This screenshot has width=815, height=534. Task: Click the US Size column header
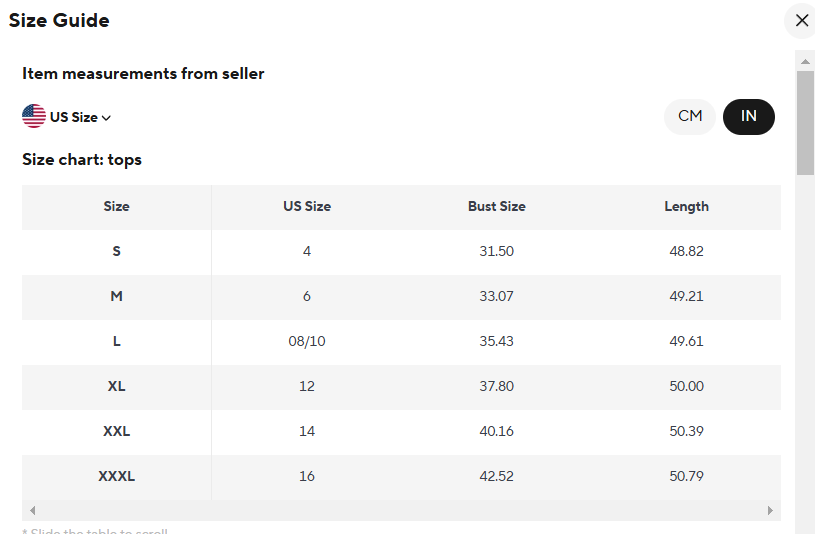coord(307,206)
